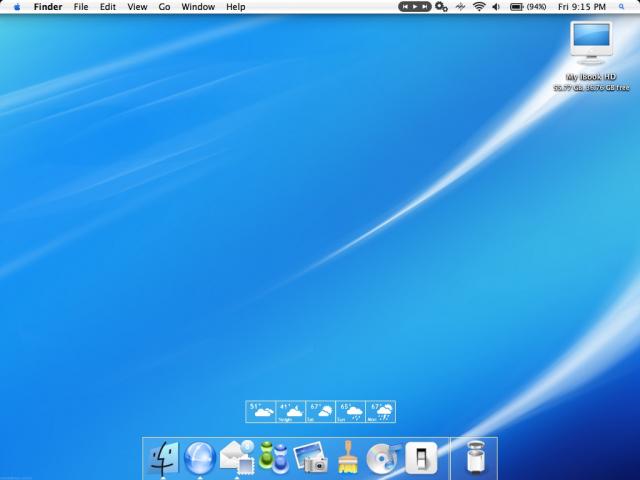Click the waveform activity menu bar icon

[460, 7]
